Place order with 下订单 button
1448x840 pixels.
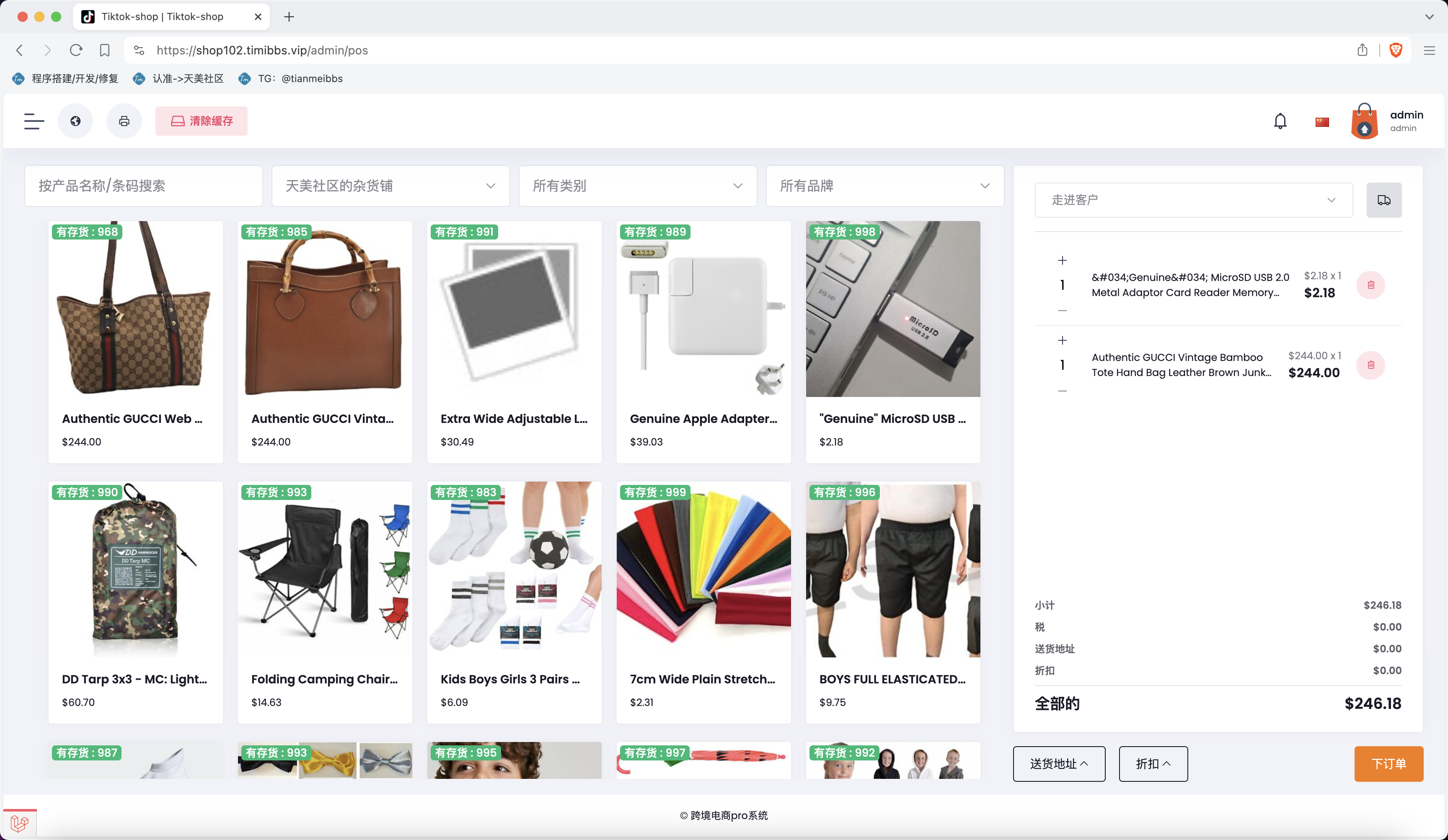coord(1389,764)
